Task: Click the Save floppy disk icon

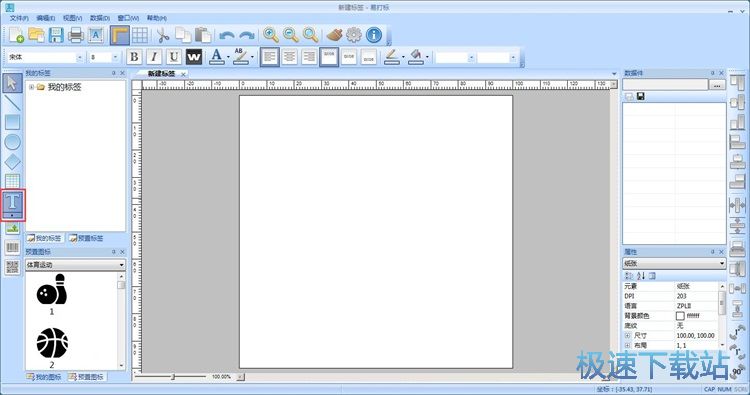Action: (56, 35)
